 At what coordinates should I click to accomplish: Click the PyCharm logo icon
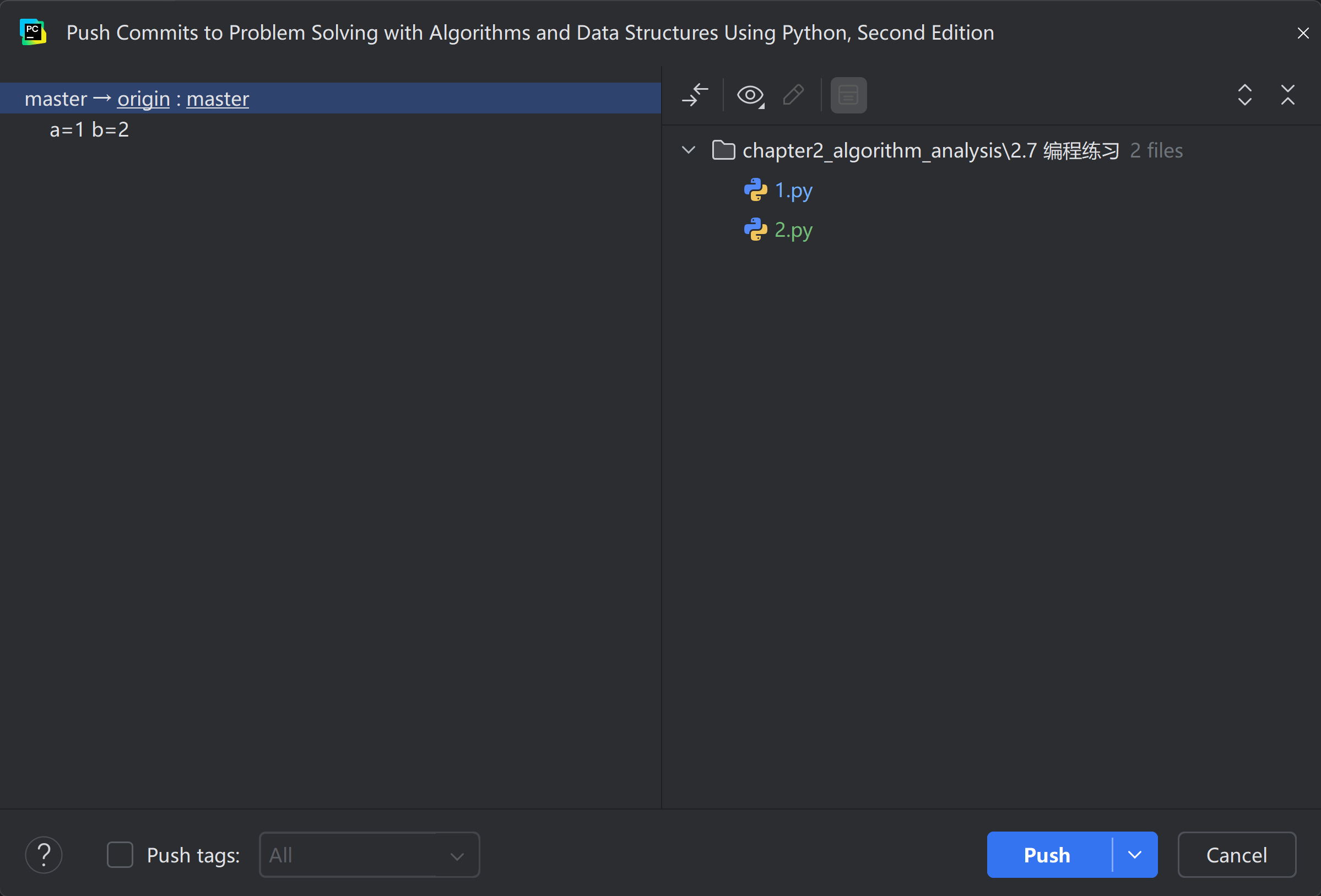coord(33,32)
